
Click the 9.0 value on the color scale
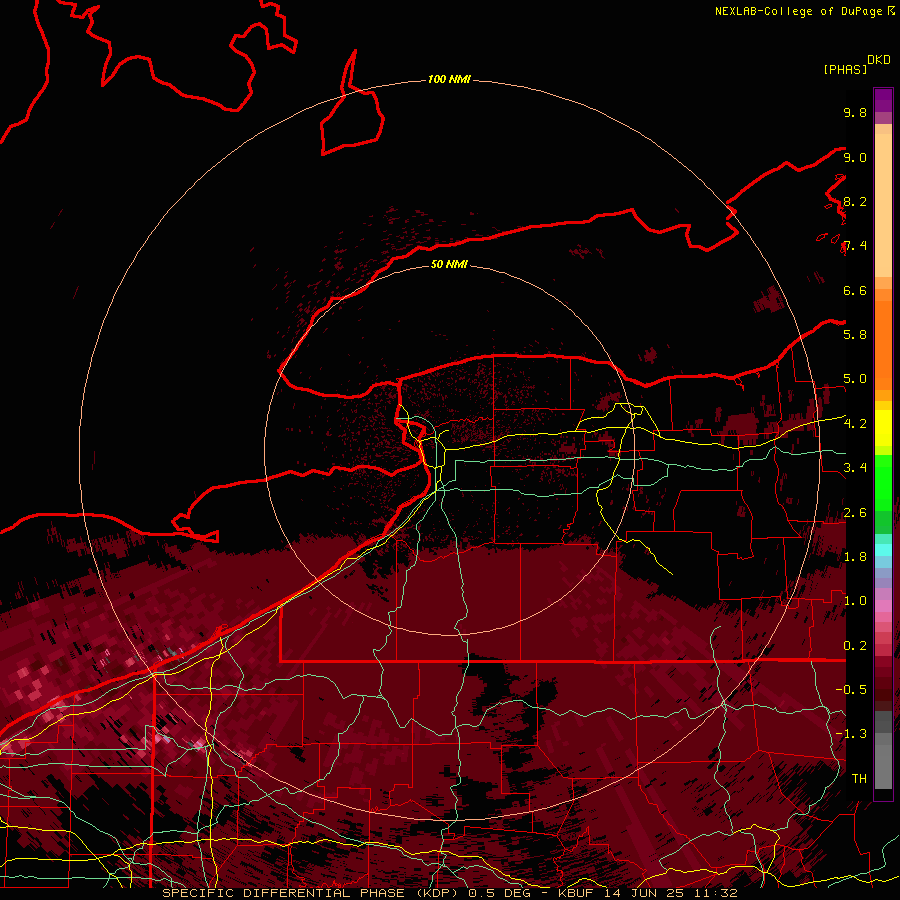(x=855, y=157)
